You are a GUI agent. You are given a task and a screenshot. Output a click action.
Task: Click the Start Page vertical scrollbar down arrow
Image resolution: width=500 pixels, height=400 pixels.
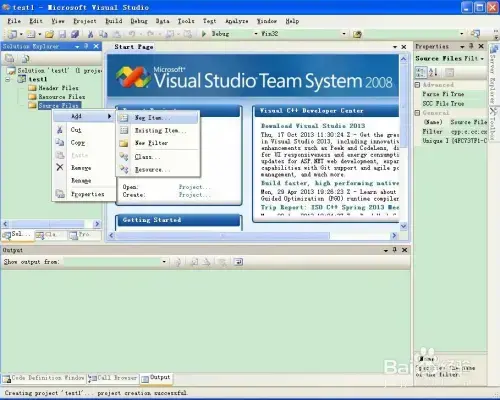pyautogui.click(x=403, y=226)
